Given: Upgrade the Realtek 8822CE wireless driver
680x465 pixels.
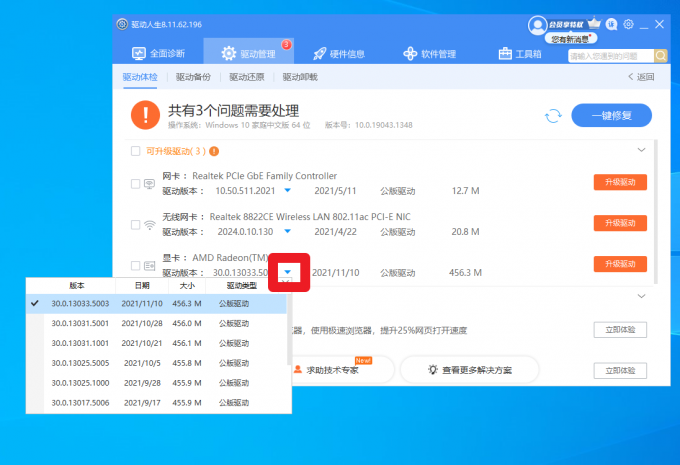Looking at the screenshot, I should [x=620, y=223].
